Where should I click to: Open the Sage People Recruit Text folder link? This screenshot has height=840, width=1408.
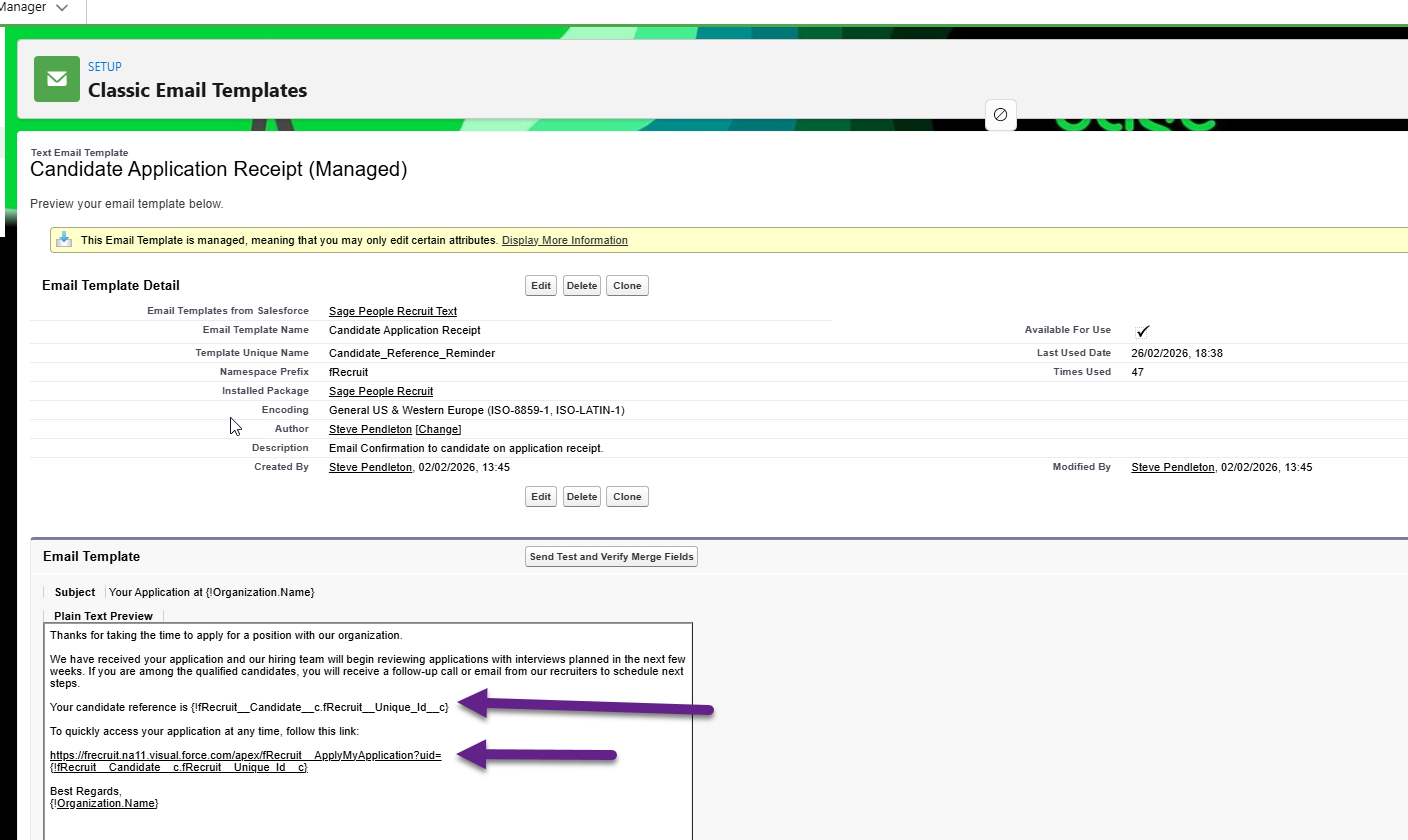coord(392,311)
